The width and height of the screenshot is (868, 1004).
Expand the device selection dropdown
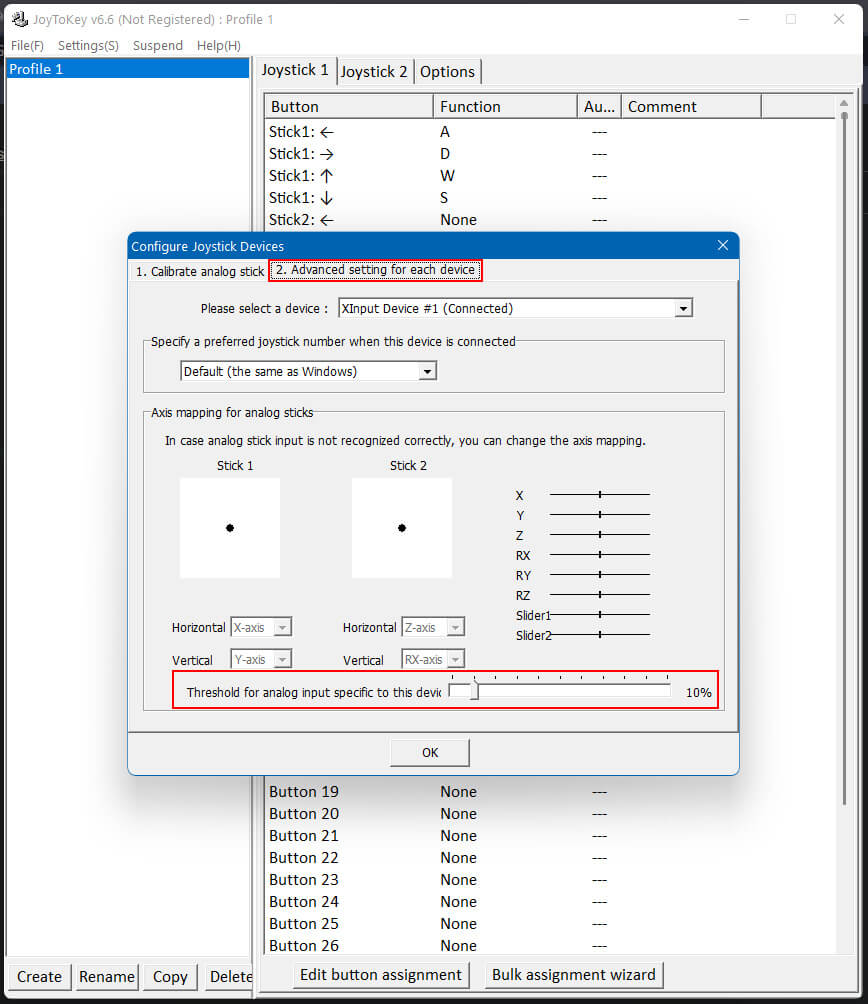(684, 309)
